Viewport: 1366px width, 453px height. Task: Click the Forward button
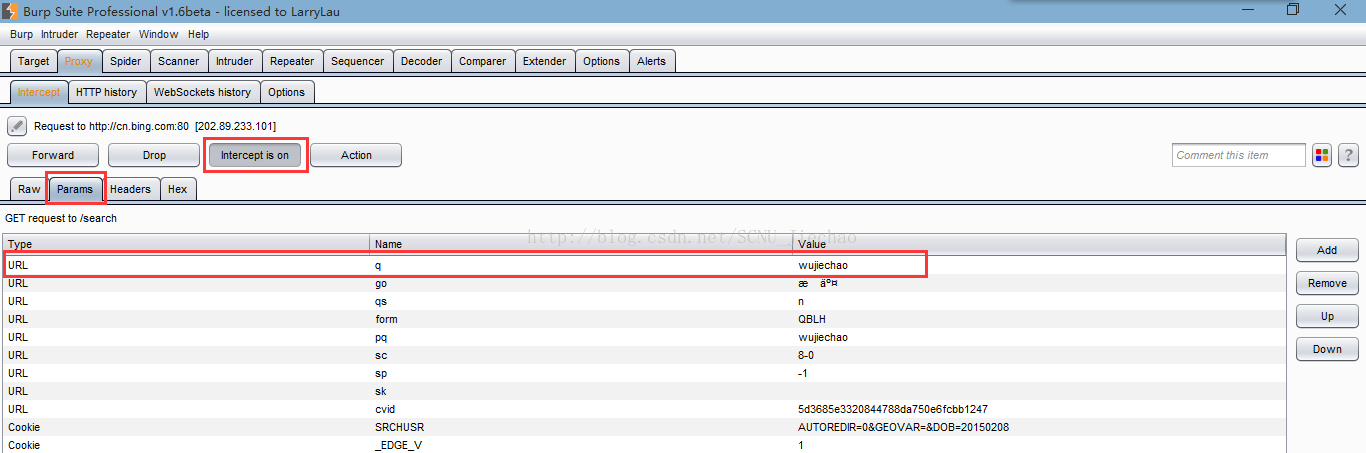53,155
